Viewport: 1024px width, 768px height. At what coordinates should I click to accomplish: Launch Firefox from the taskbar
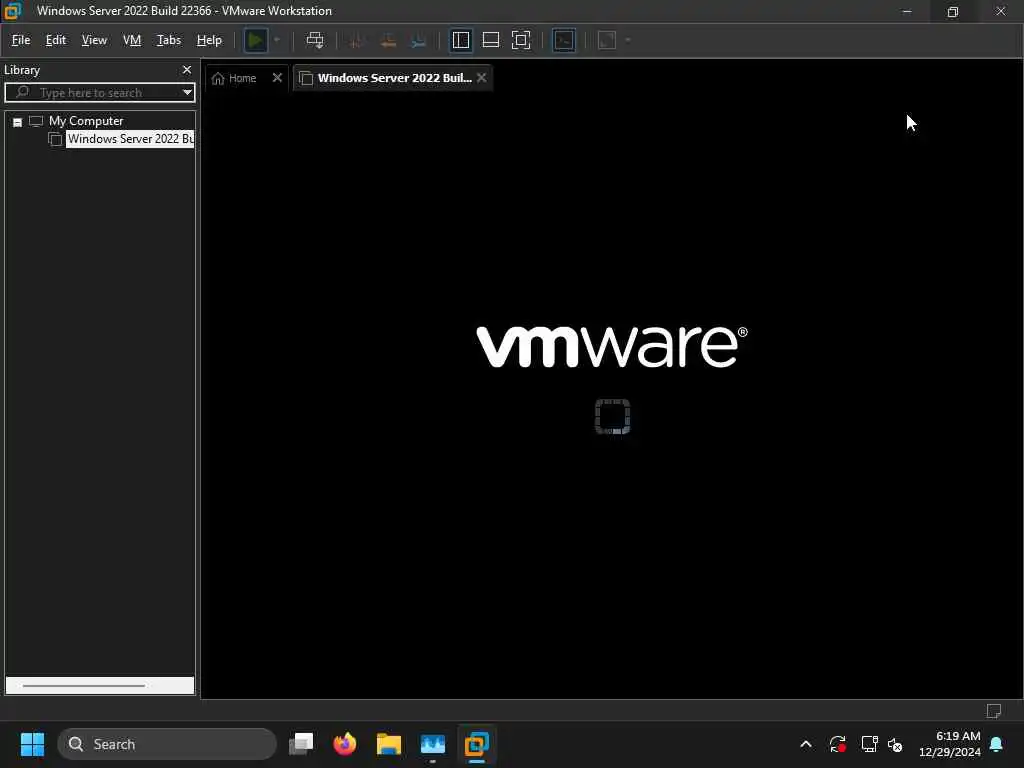click(x=345, y=744)
